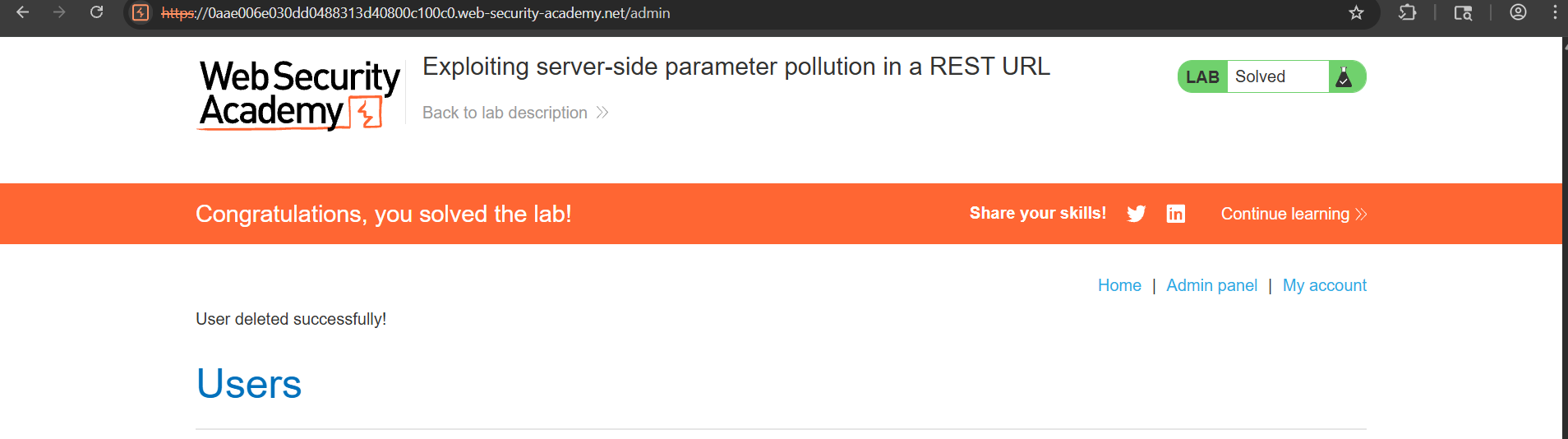The height and width of the screenshot is (439, 1568).
Task: Click the Web Security Academy logo
Action: (x=299, y=95)
